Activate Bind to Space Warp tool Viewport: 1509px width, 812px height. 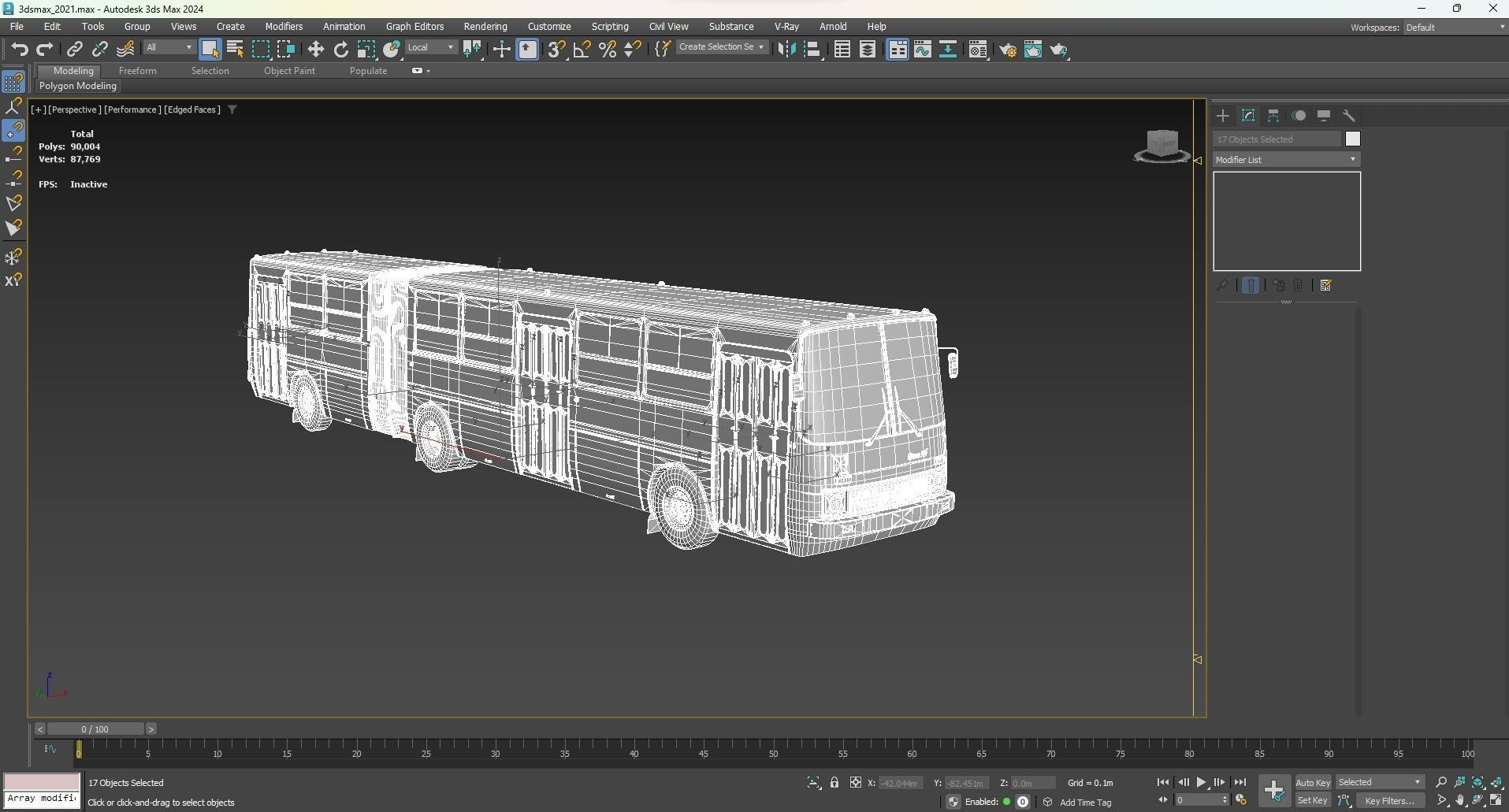pyautogui.click(x=125, y=49)
